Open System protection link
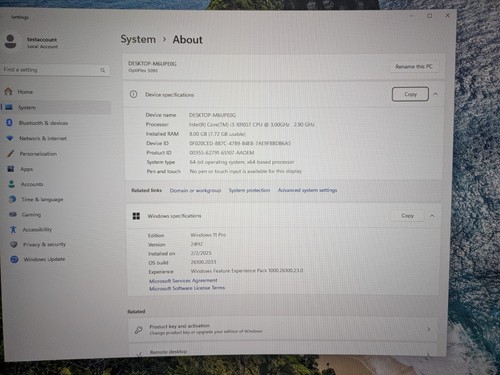 click(249, 190)
